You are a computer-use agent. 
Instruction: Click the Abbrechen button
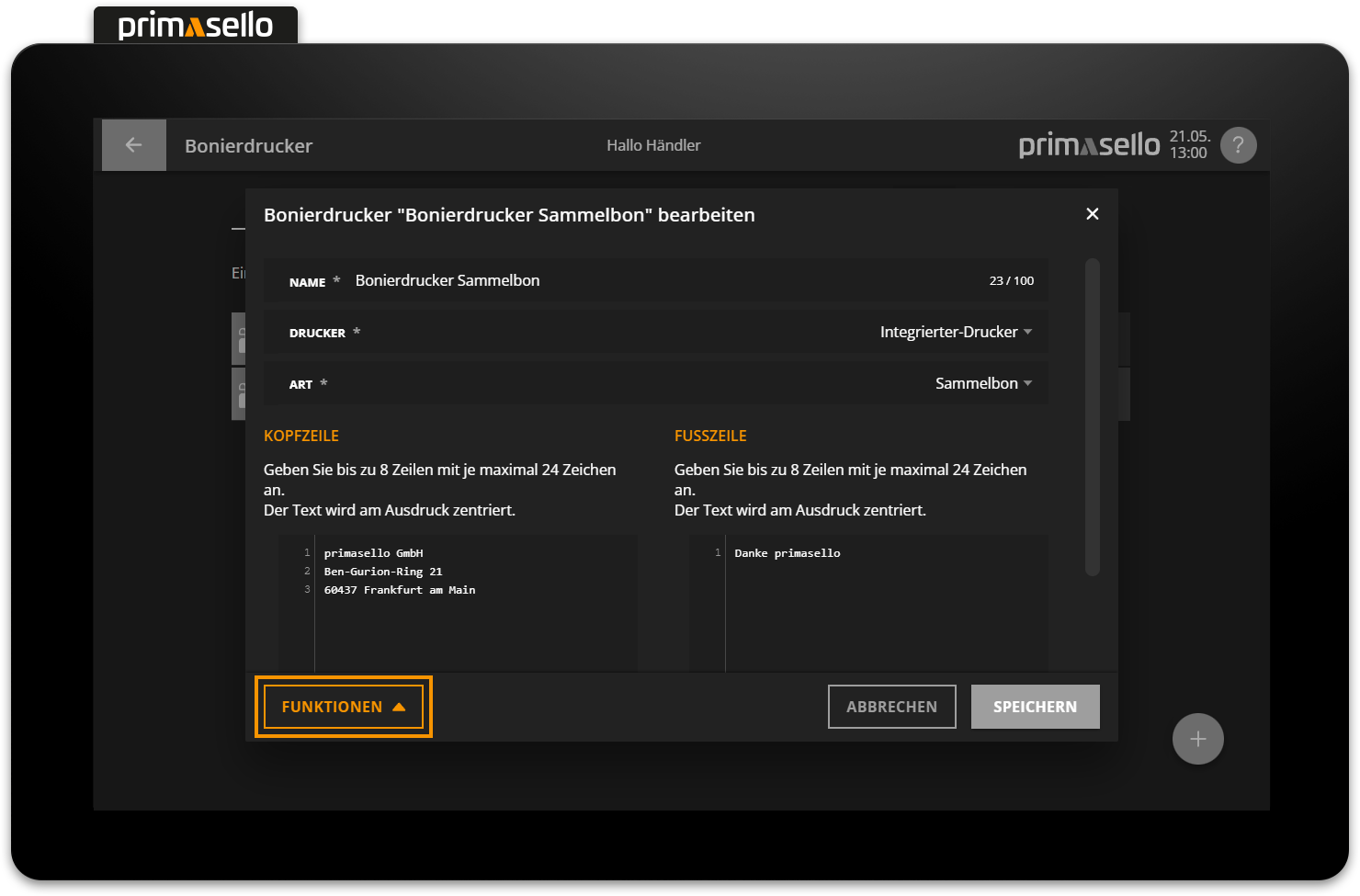click(891, 707)
